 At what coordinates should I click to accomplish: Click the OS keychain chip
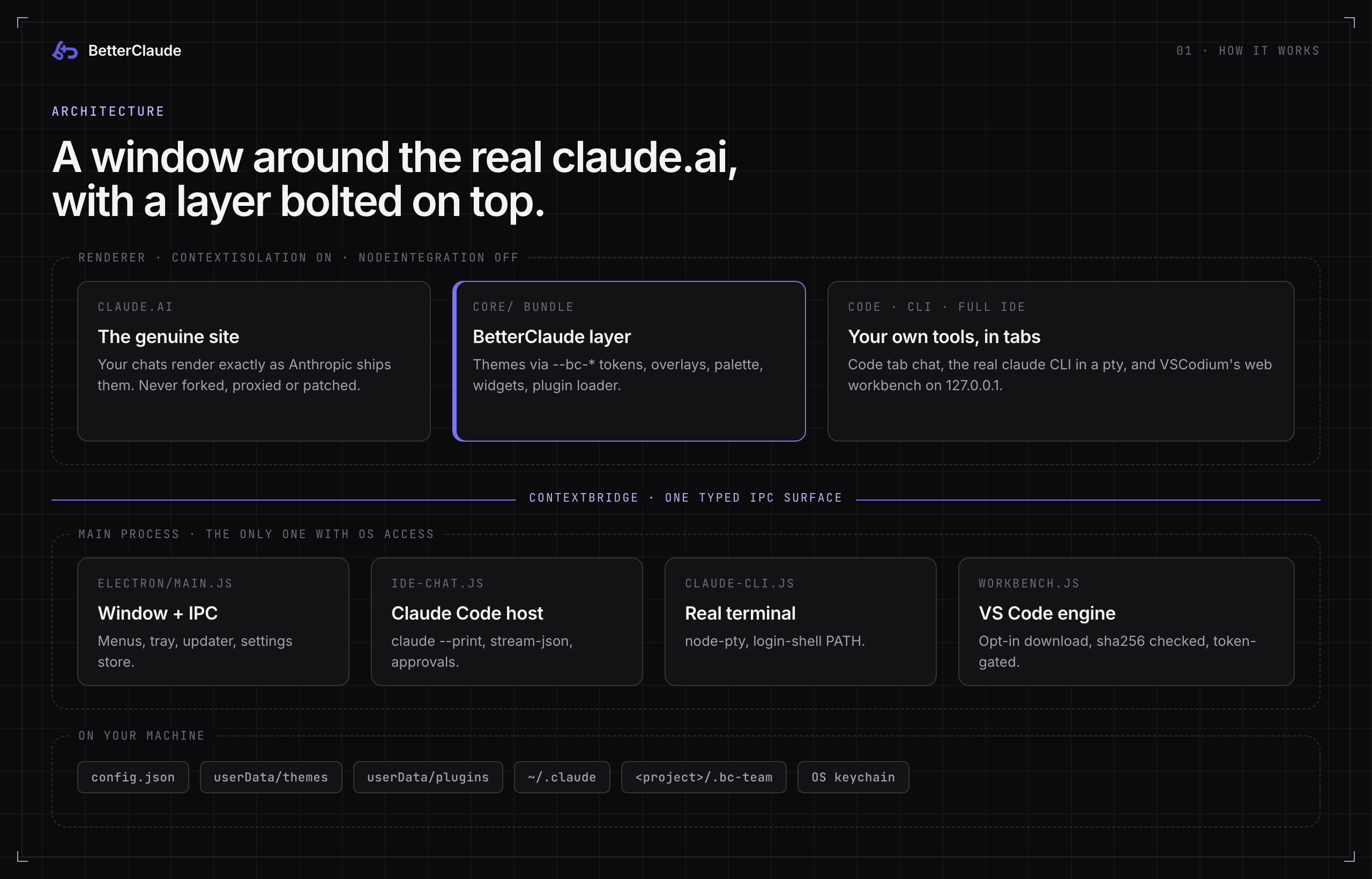click(853, 777)
